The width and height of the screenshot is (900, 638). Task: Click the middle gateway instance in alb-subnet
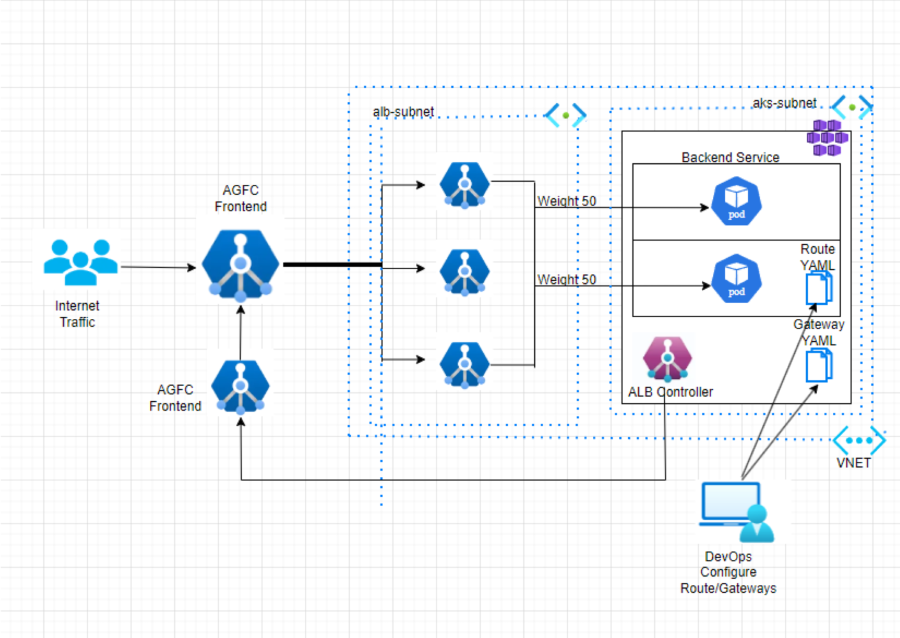462,272
